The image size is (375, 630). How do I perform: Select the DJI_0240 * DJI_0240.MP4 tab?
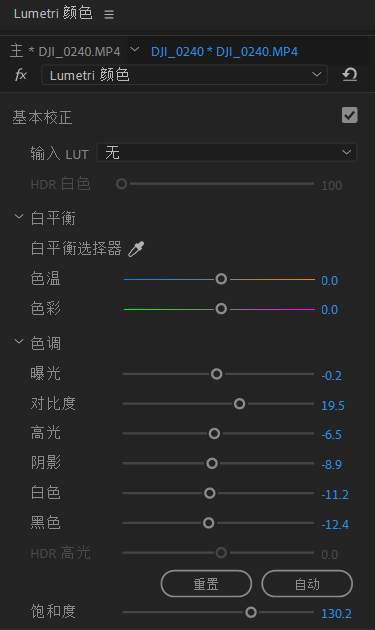tap(224, 51)
